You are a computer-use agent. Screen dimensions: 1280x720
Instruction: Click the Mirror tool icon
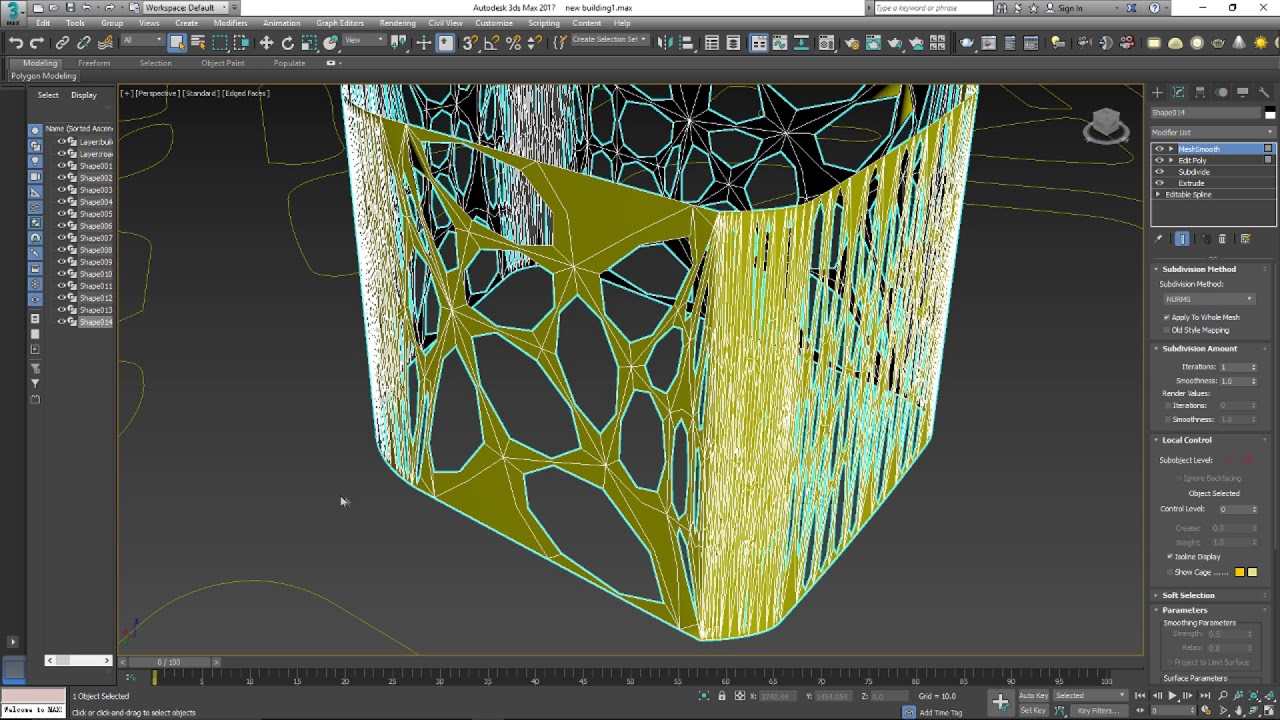(666, 43)
